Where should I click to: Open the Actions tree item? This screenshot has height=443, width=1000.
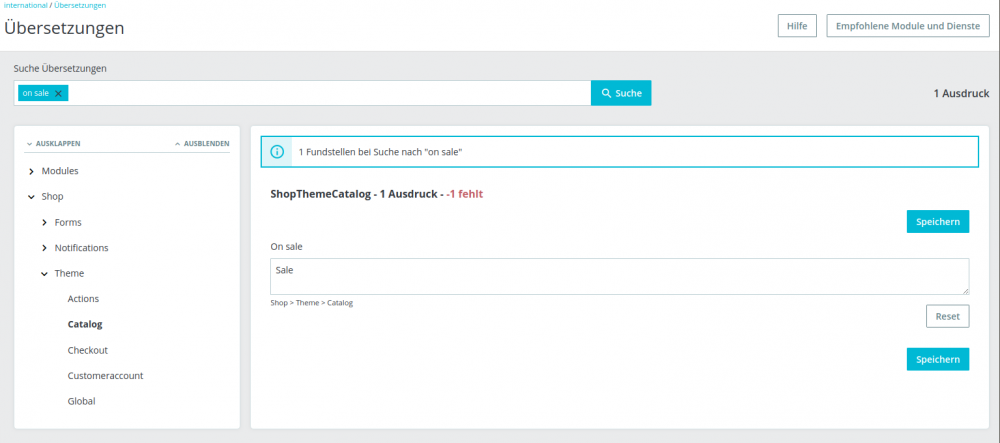click(84, 298)
